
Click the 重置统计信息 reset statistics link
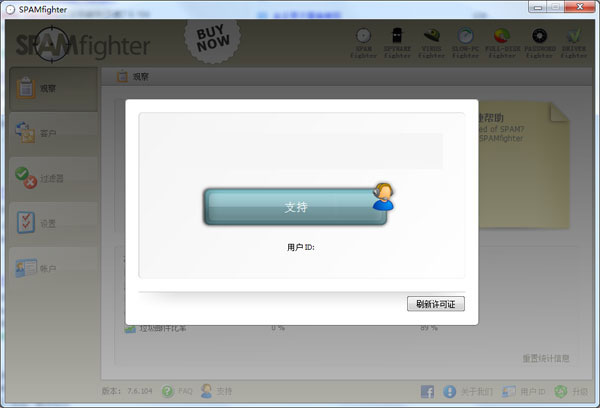546,358
